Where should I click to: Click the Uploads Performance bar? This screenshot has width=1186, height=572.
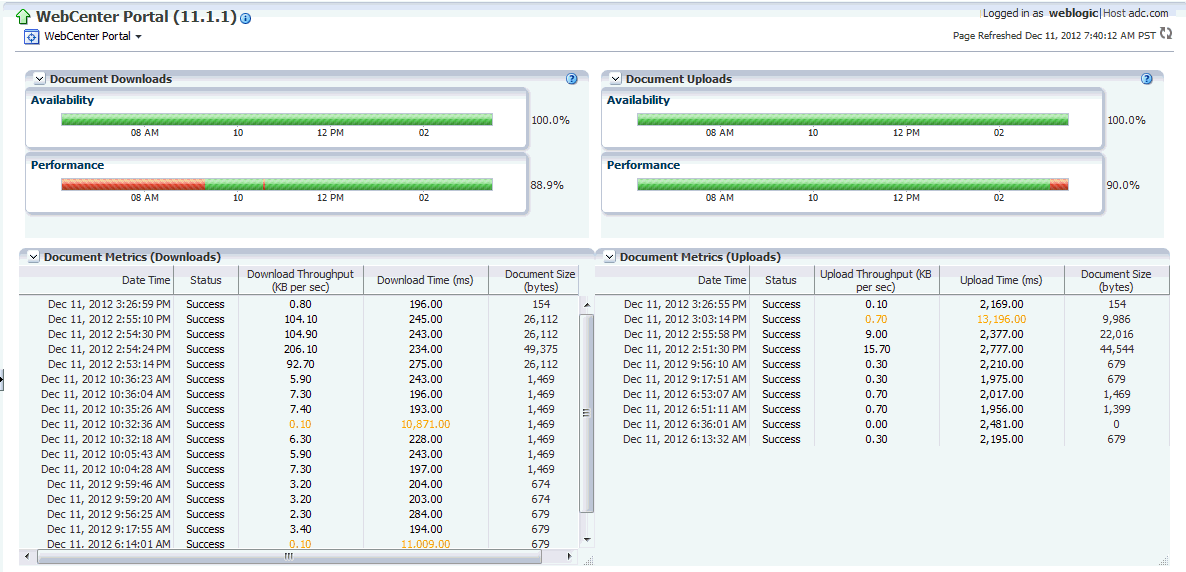click(852, 185)
